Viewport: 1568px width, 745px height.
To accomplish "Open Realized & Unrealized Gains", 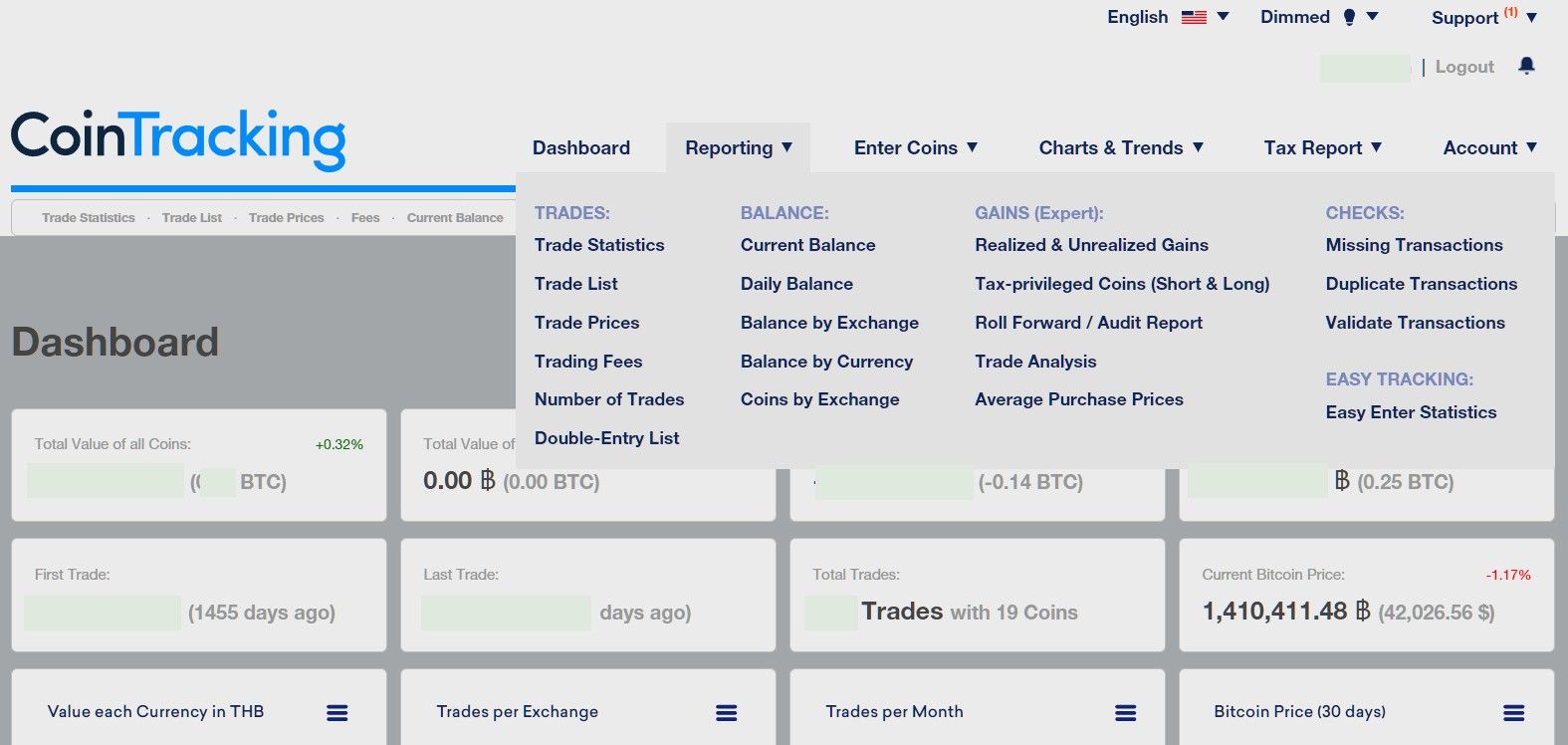I will point(1092,245).
